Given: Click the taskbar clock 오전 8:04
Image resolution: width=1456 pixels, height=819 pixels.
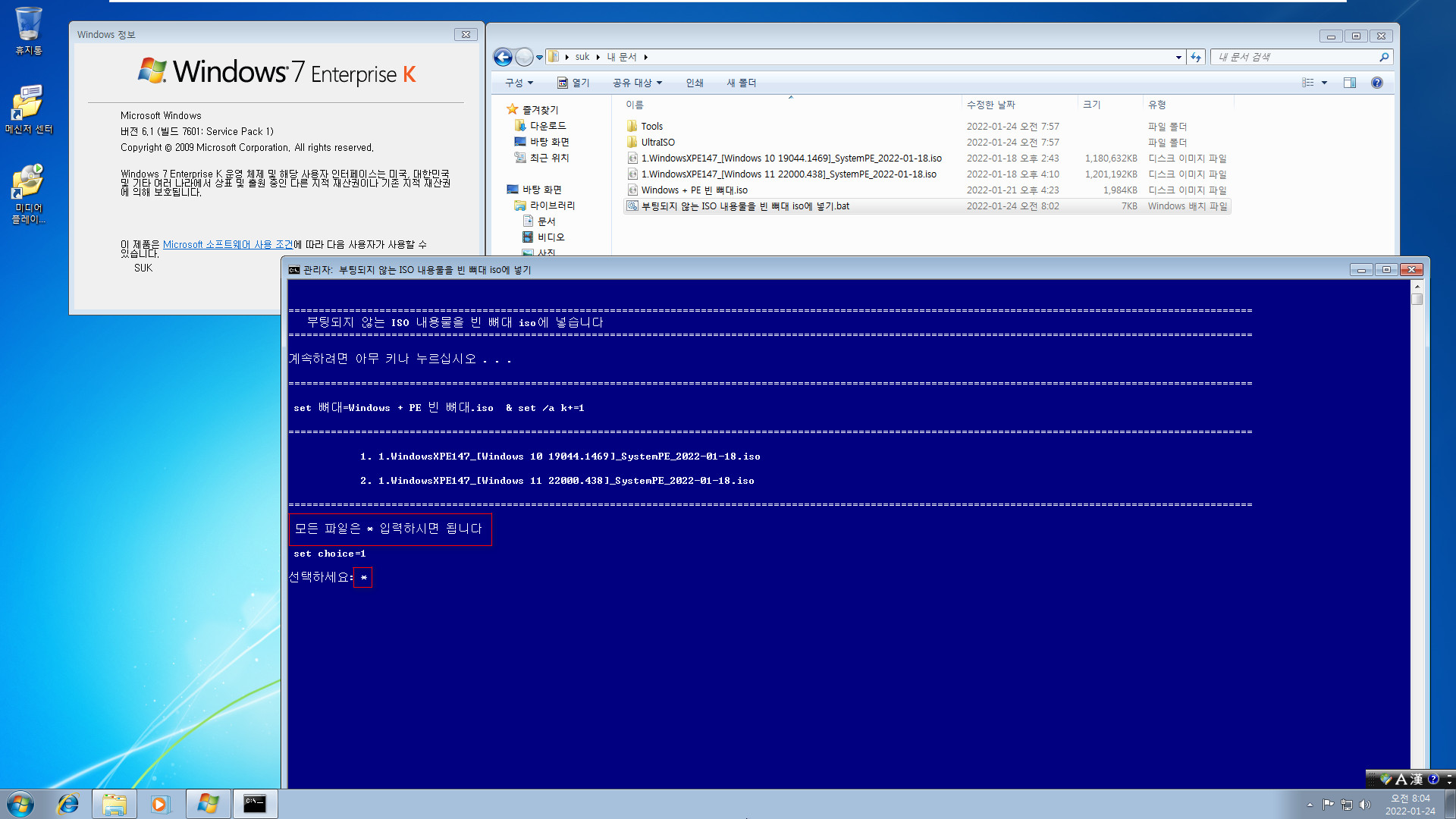Looking at the screenshot, I should pos(1410,804).
